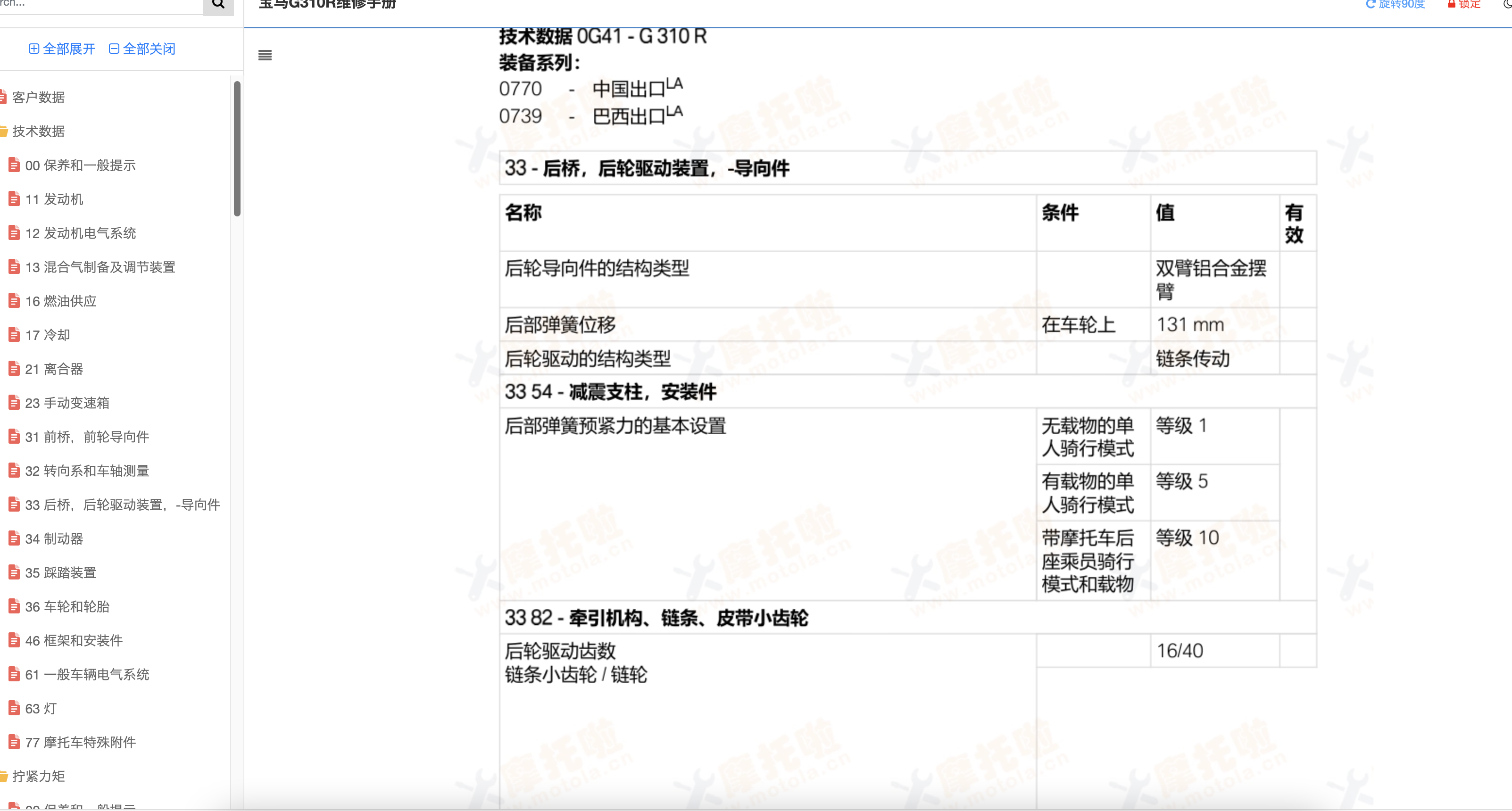Collapse all tree items via 全部关闭

[142, 49]
